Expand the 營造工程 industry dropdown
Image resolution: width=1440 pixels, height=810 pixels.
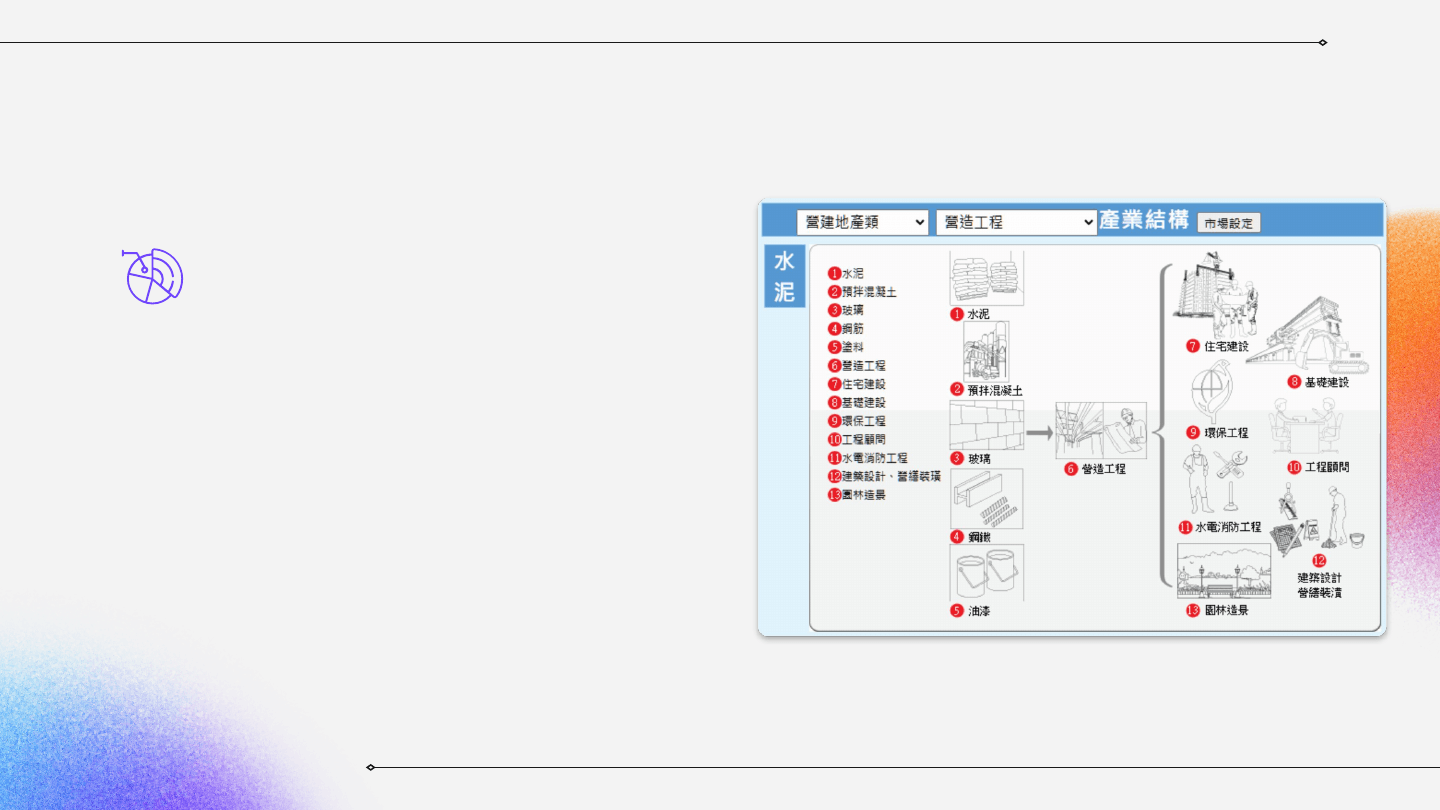coord(1016,222)
